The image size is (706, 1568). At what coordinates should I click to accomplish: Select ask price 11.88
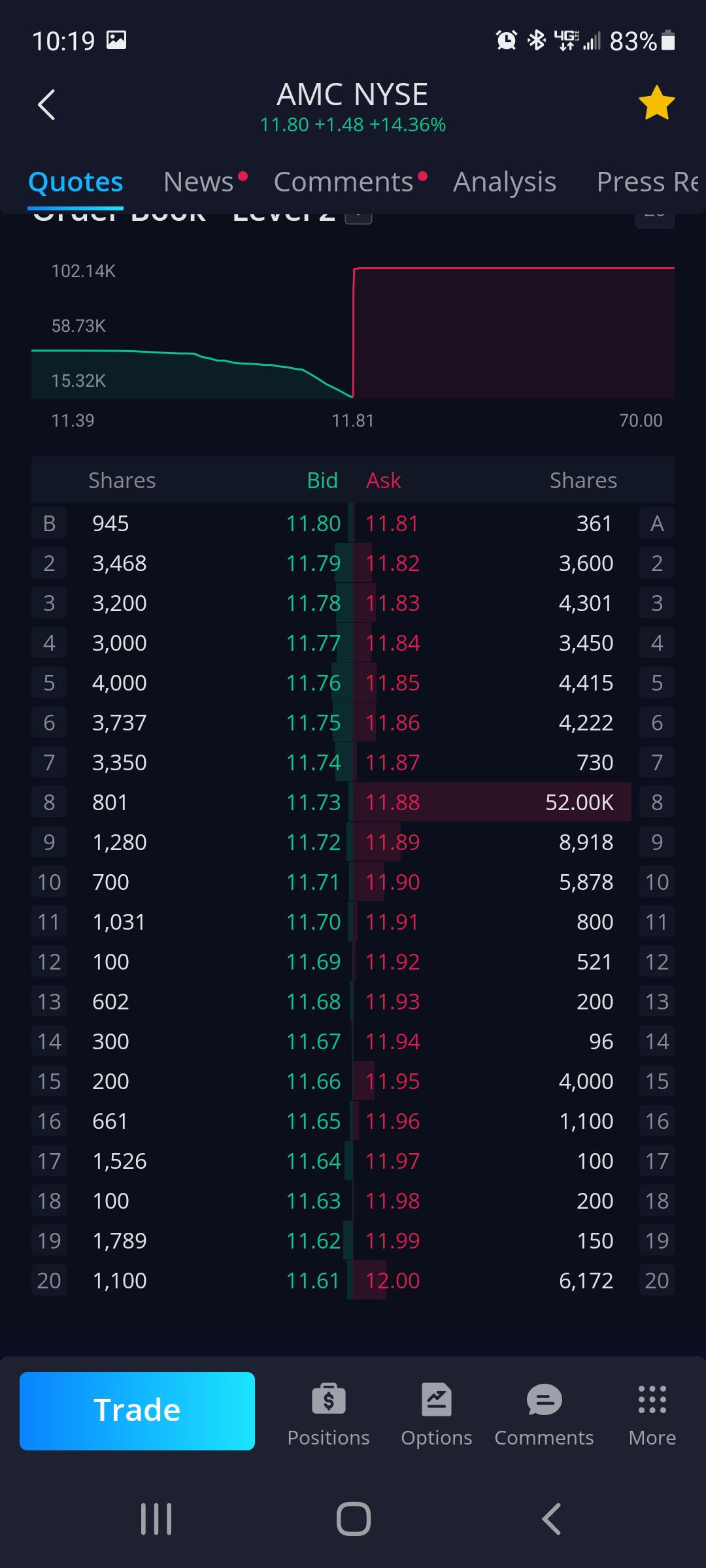pos(392,802)
